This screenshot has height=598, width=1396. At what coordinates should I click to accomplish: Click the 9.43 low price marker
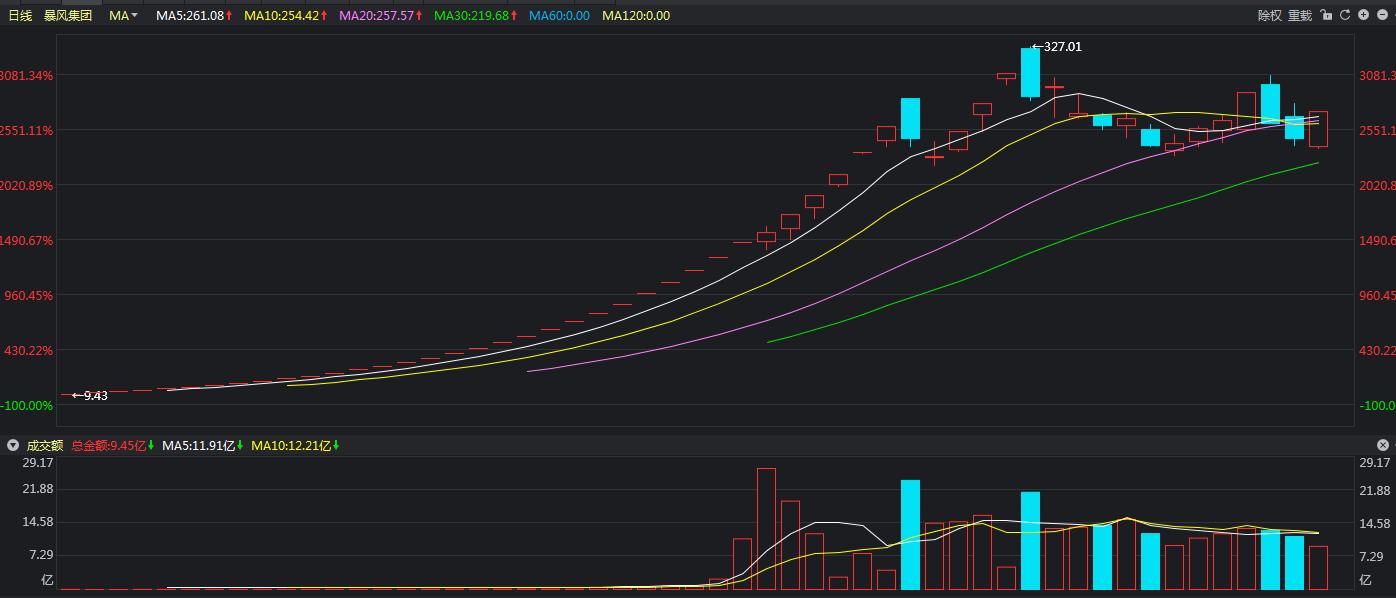[90, 396]
